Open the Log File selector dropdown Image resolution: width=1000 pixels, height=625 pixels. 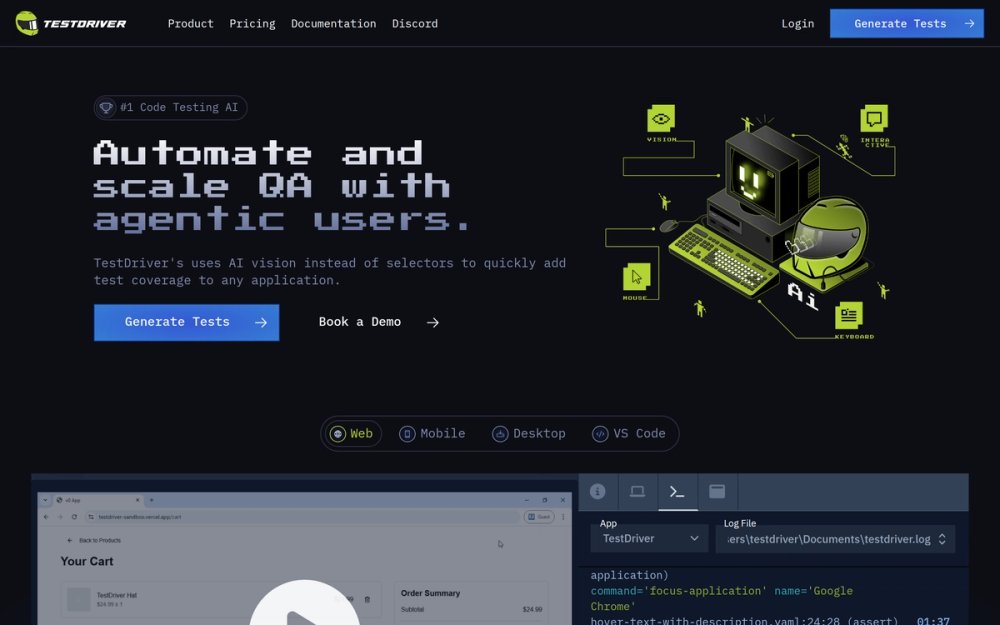click(x=835, y=539)
